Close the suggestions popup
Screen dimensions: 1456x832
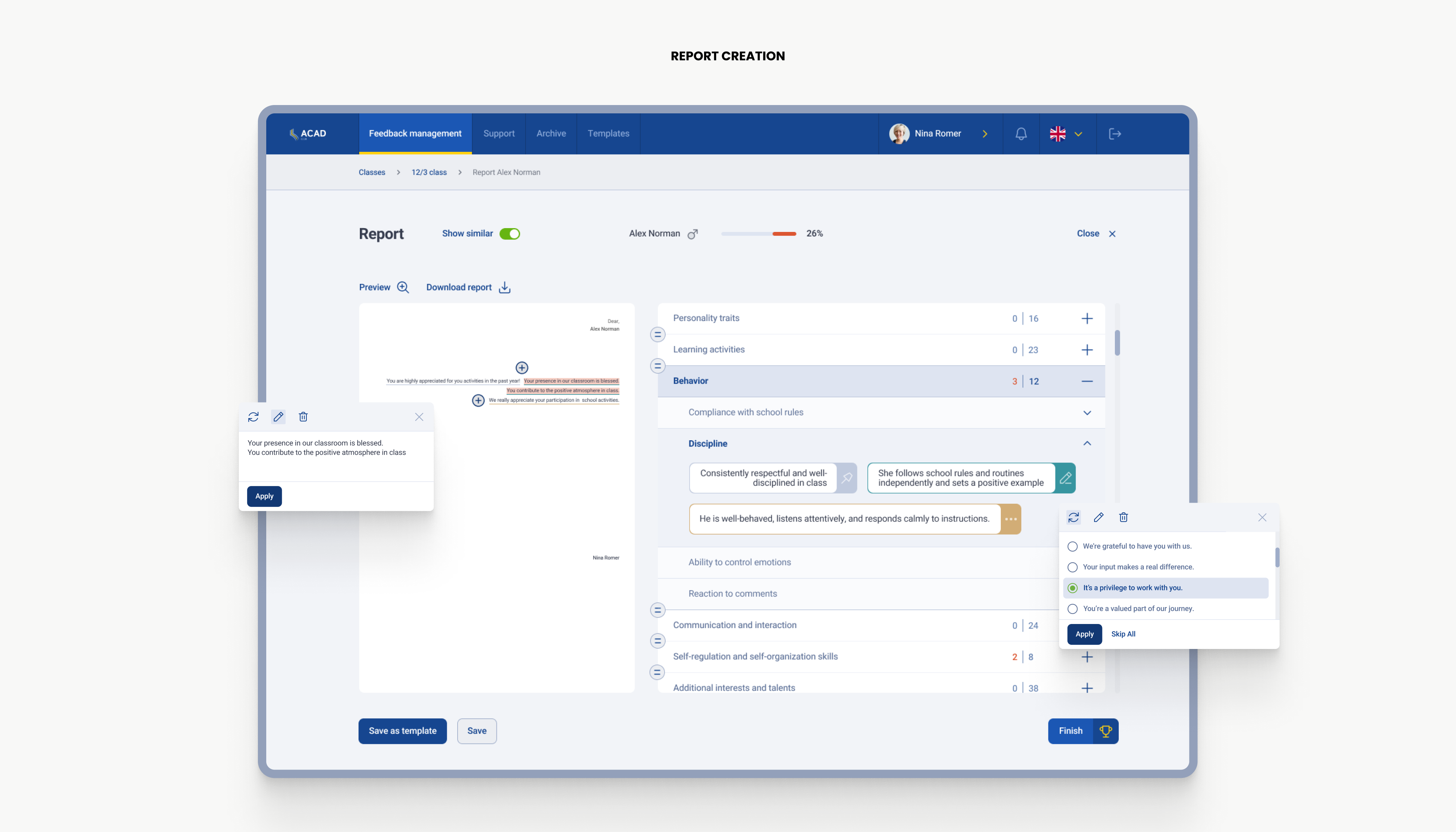pyautogui.click(x=1262, y=518)
